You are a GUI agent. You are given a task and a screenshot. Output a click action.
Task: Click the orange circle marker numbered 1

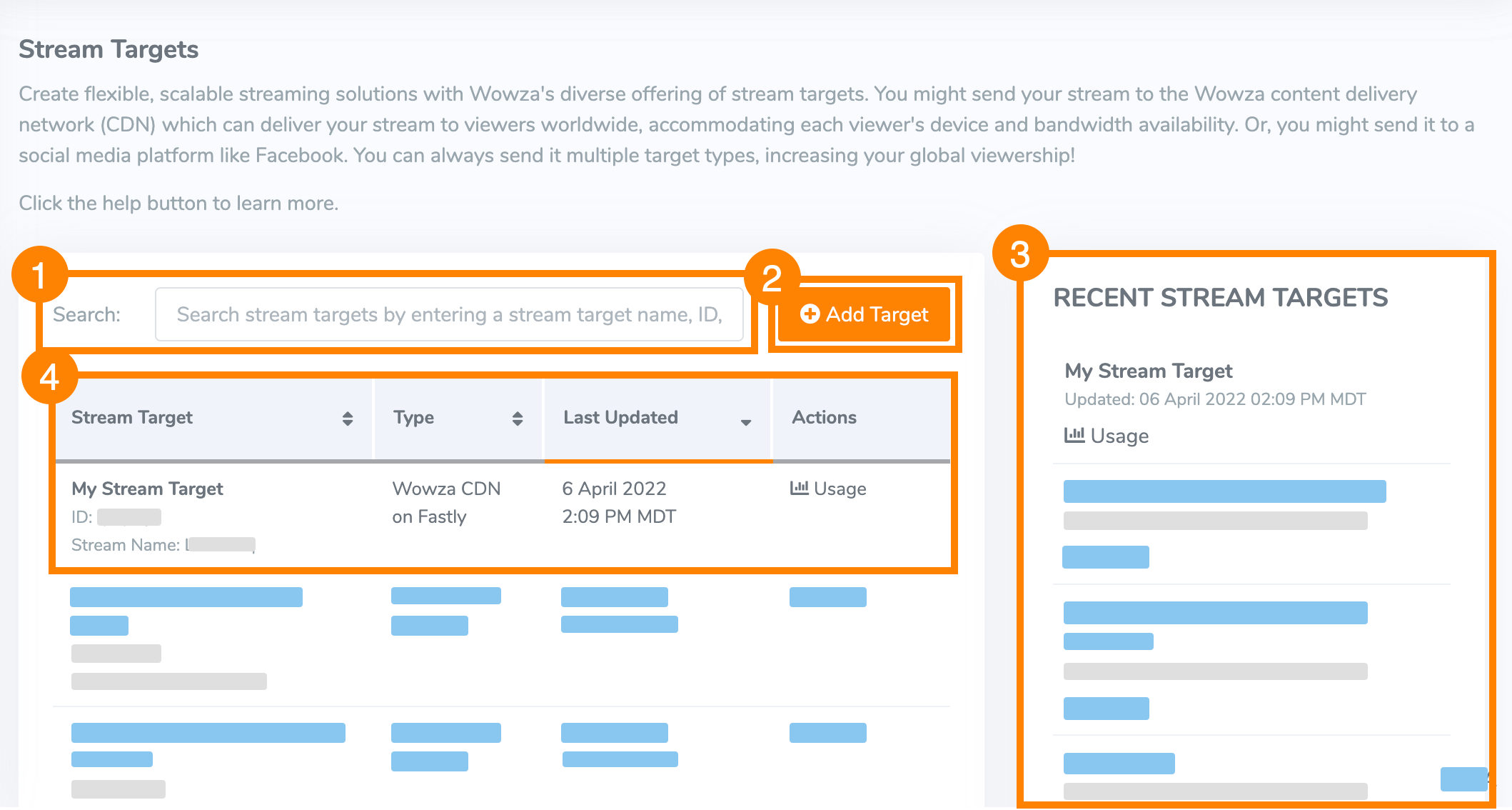pyautogui.click(x=39, y=275)
